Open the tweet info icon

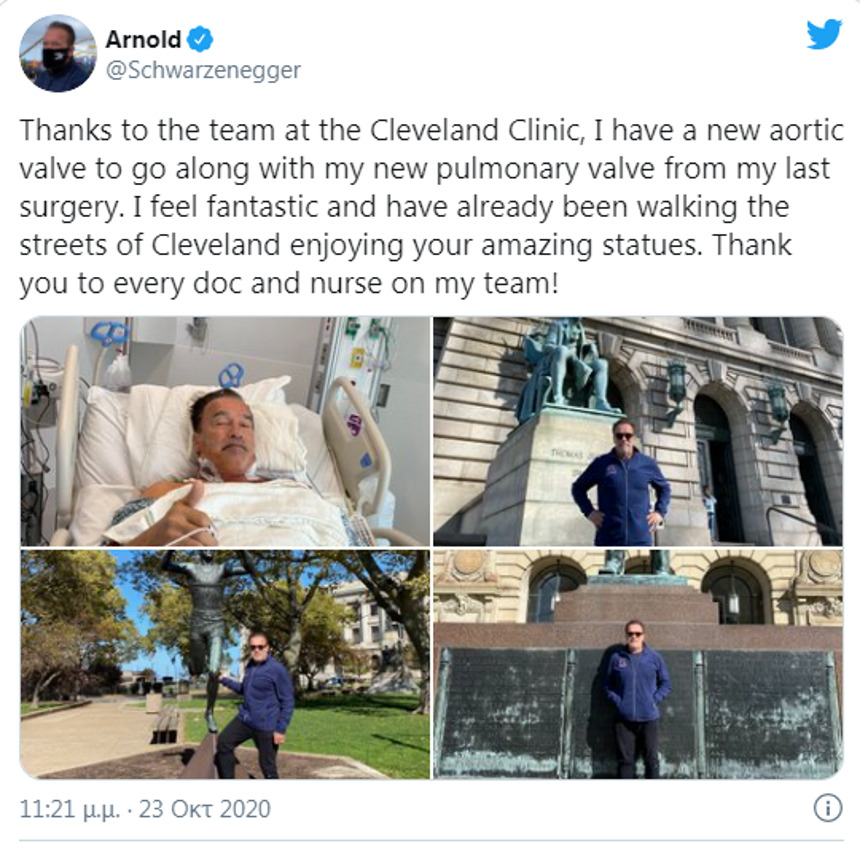(x=828, y=808)
